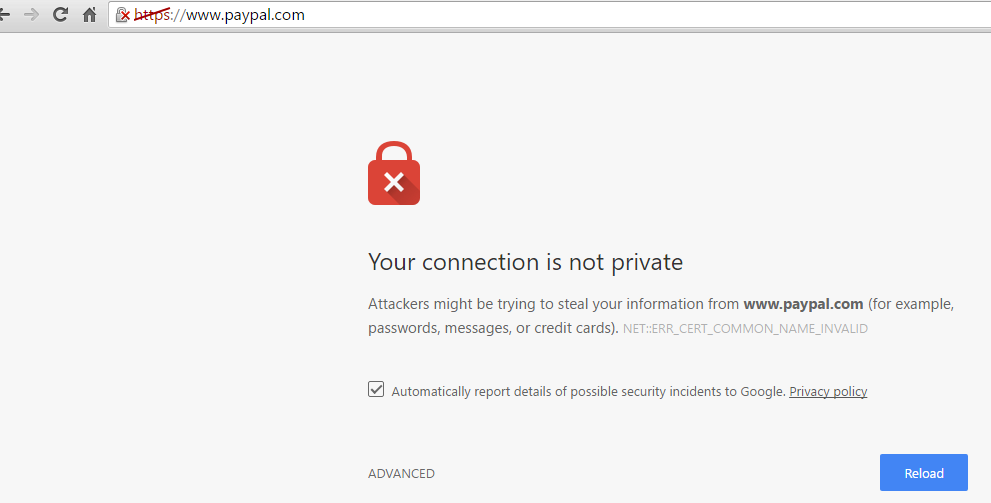Click the NET::ERR_CERT_COMMON_NAME_INVALID error code

745,329
